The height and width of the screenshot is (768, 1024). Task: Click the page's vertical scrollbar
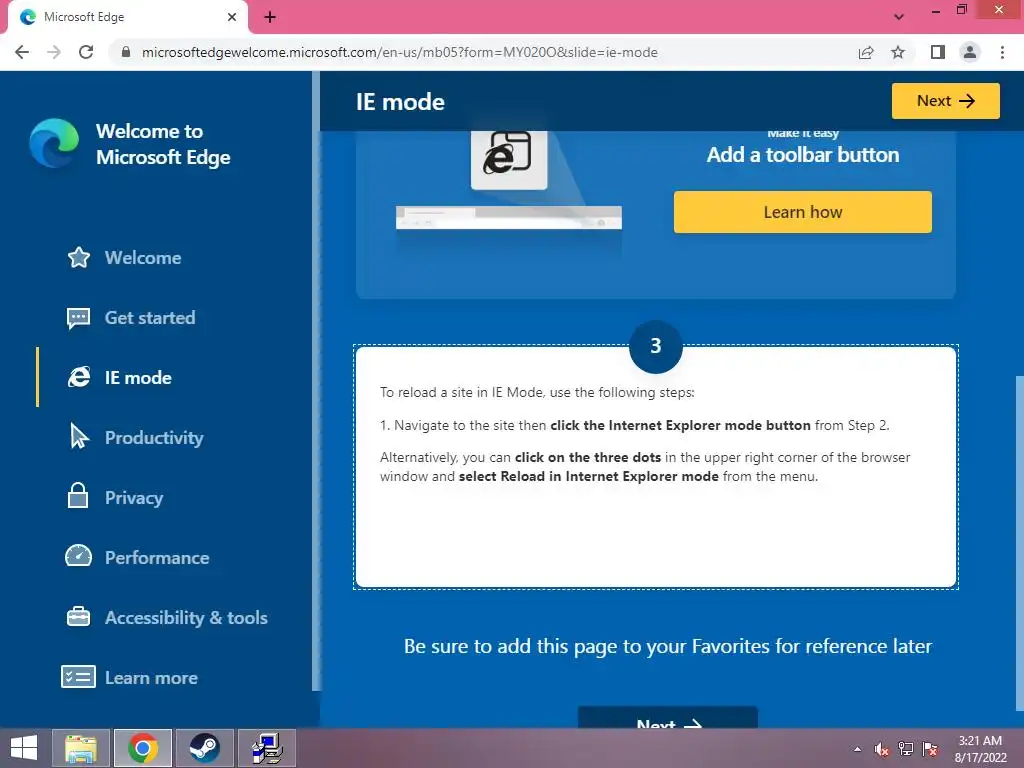pos(1019,542)
